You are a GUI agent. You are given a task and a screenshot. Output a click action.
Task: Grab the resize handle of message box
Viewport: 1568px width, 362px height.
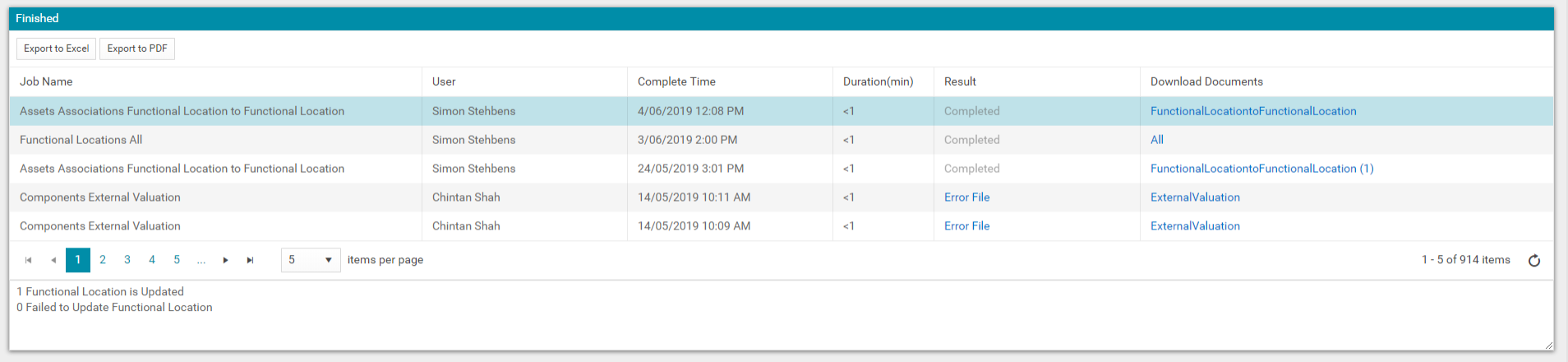point(1548,346)
